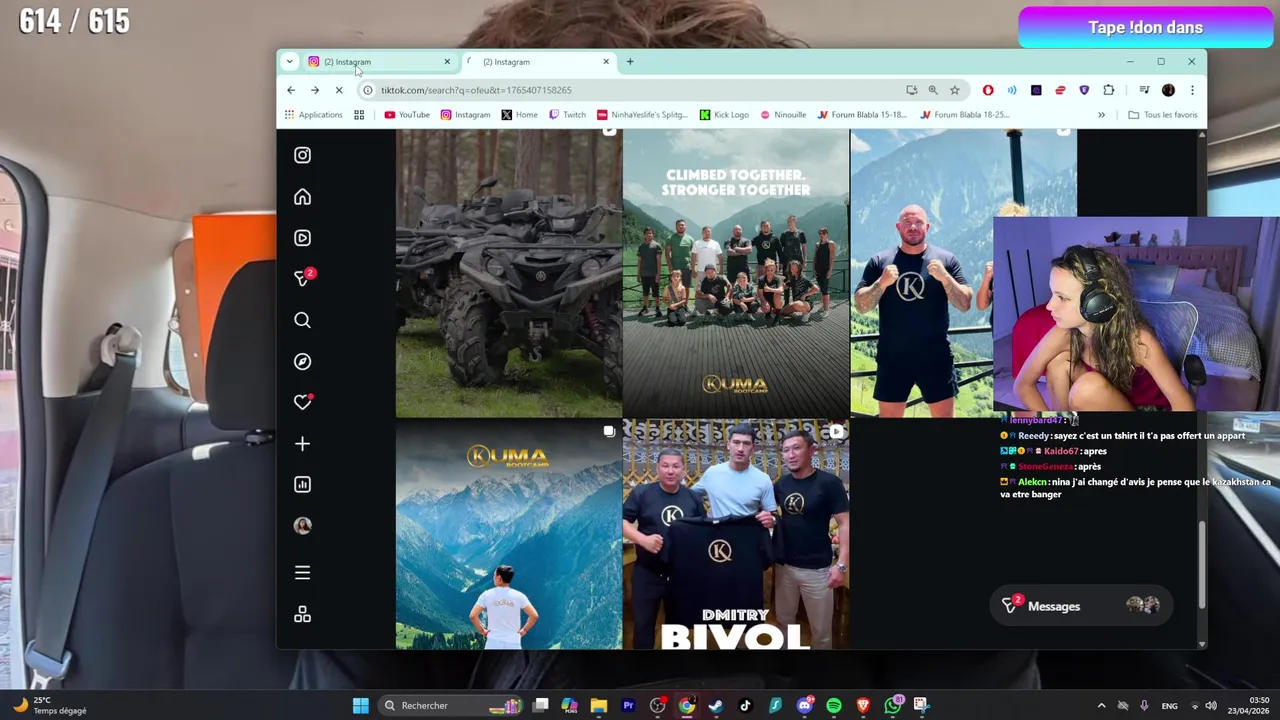Open the Forum Blabla 15-18 bookmark
Screen dimensions: 1280x720
[862, 115]
